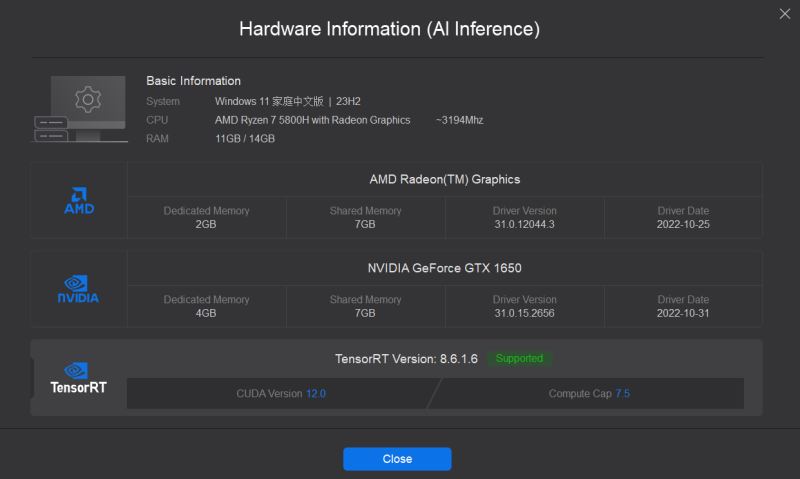Select the Compute Cap 7.5 value

coord(622,394)
